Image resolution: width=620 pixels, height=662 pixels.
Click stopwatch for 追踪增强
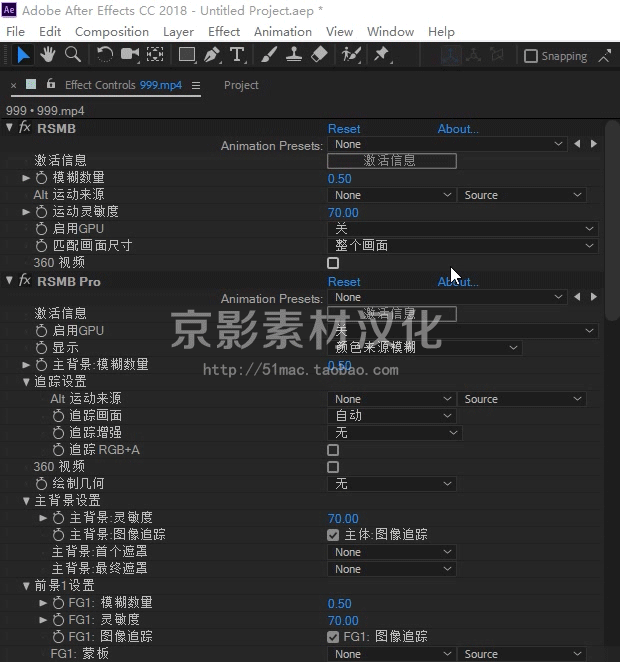[58, 432]
